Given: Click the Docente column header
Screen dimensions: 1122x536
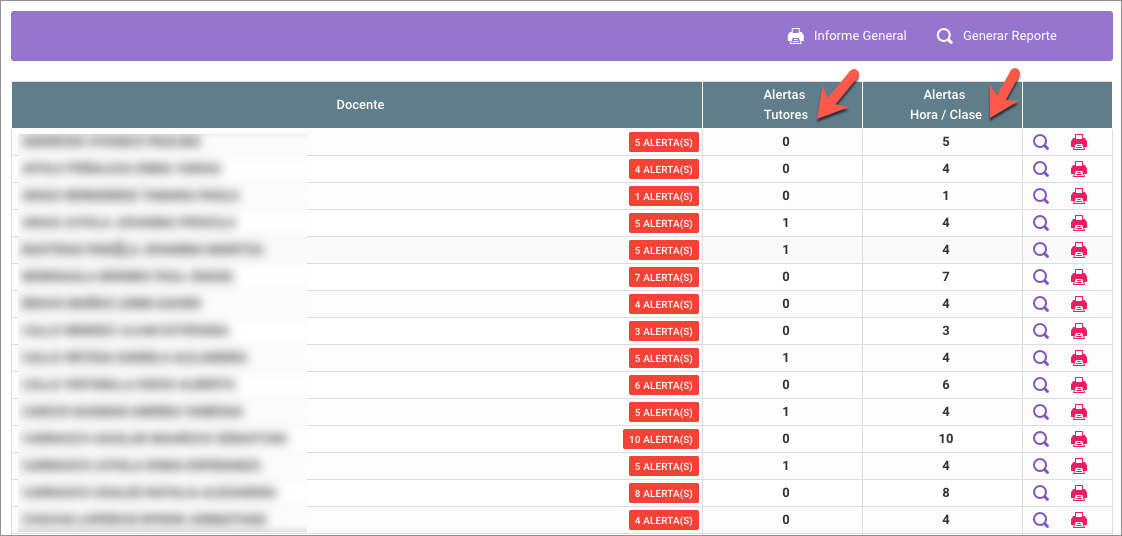Looking at the screenshot, I should [x=360, y=105].
